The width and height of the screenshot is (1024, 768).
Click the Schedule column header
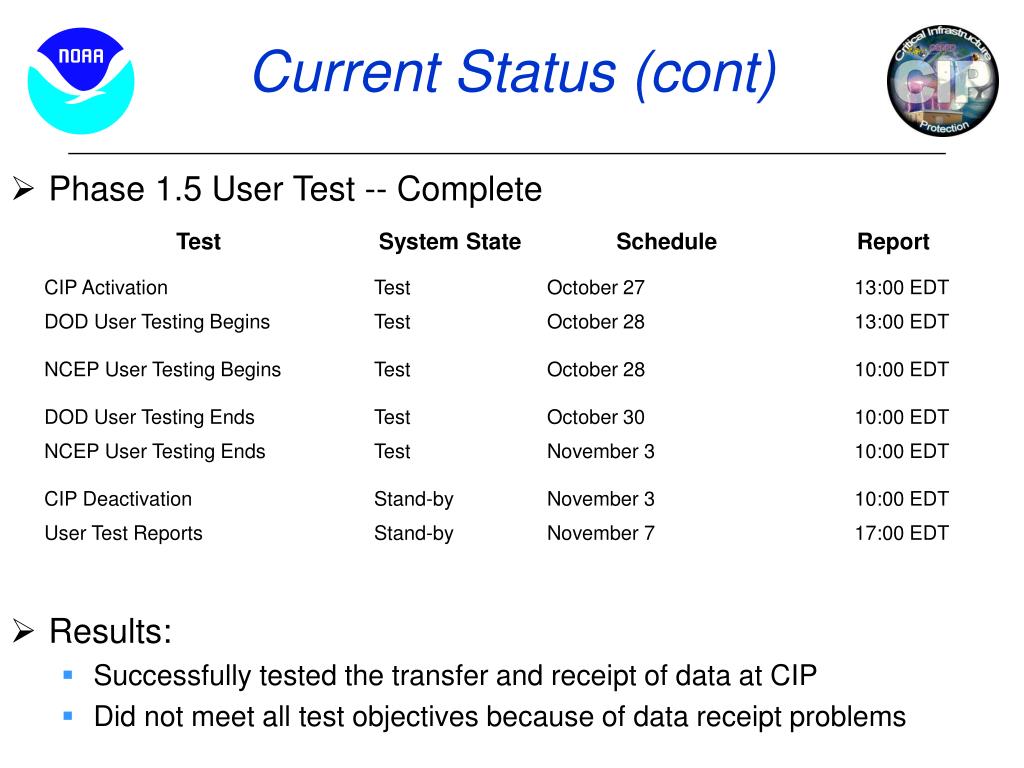[666, 242]
